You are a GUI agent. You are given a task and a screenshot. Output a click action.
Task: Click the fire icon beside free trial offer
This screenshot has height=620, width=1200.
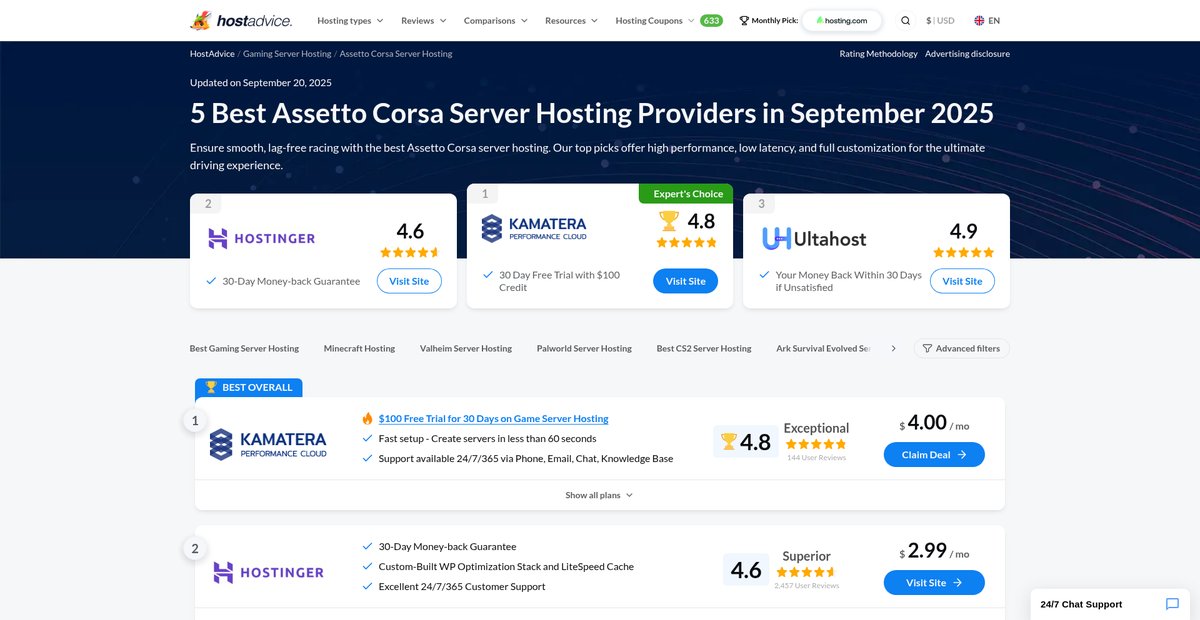point(367,418)
